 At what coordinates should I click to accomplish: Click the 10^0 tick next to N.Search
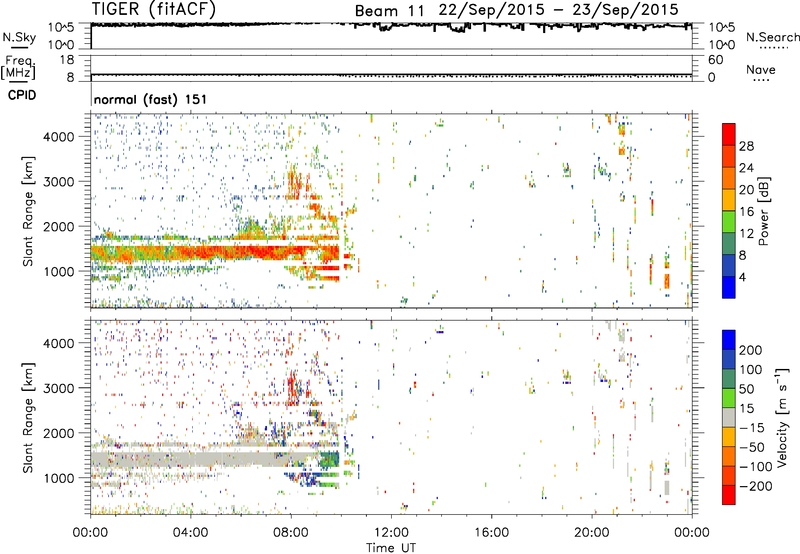point(722,45)
